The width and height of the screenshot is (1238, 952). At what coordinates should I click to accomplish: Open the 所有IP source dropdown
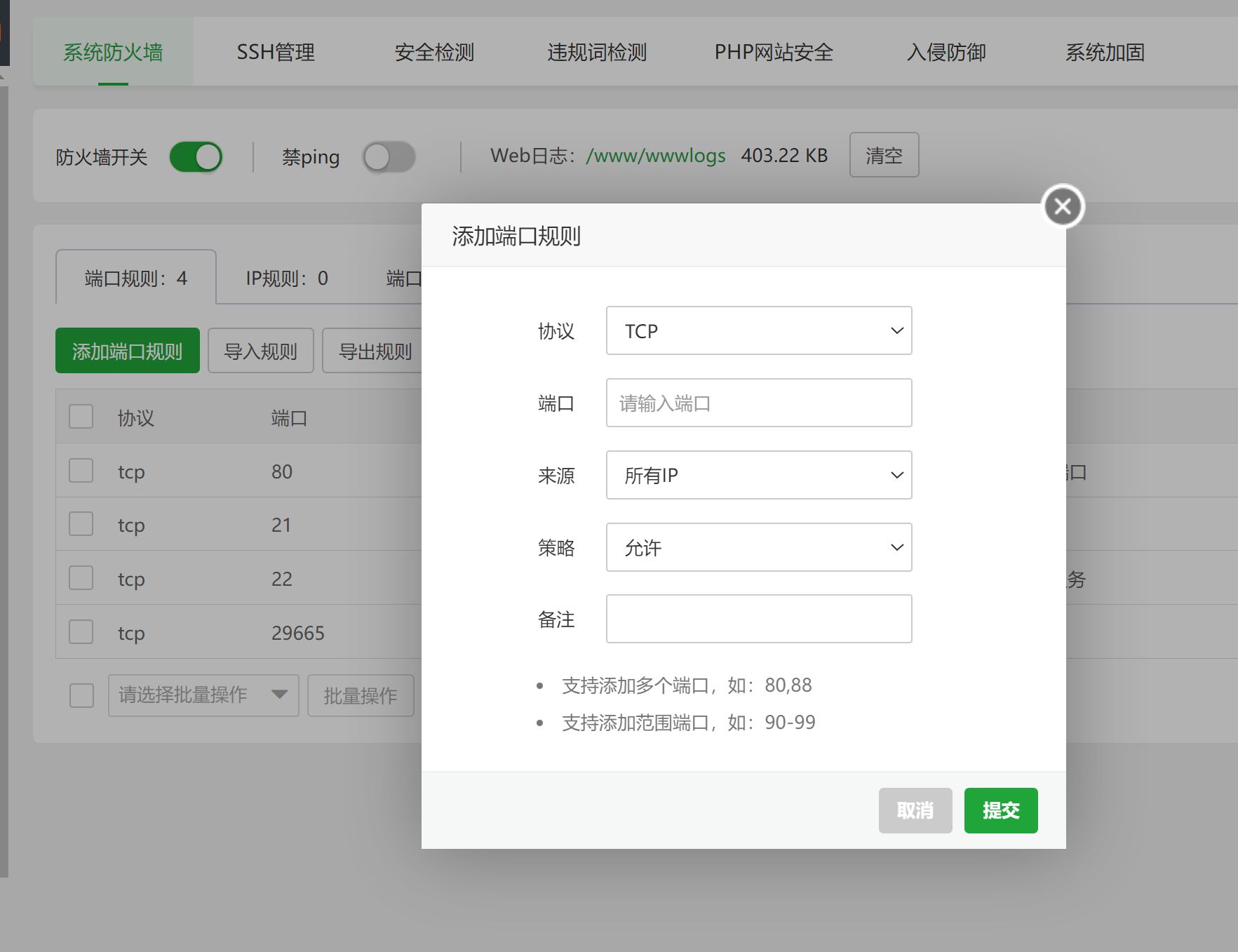759,475
